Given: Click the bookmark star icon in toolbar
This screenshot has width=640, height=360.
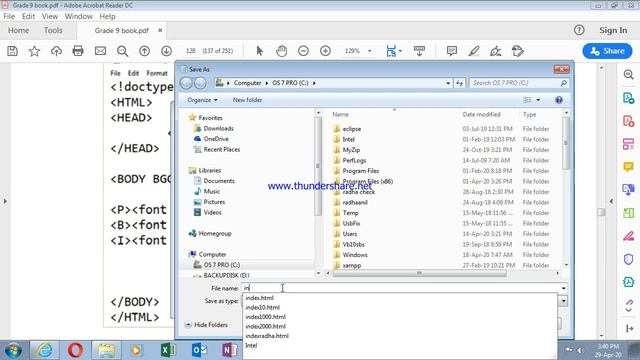Looking at the screenshot, I should tap(34, 51).
